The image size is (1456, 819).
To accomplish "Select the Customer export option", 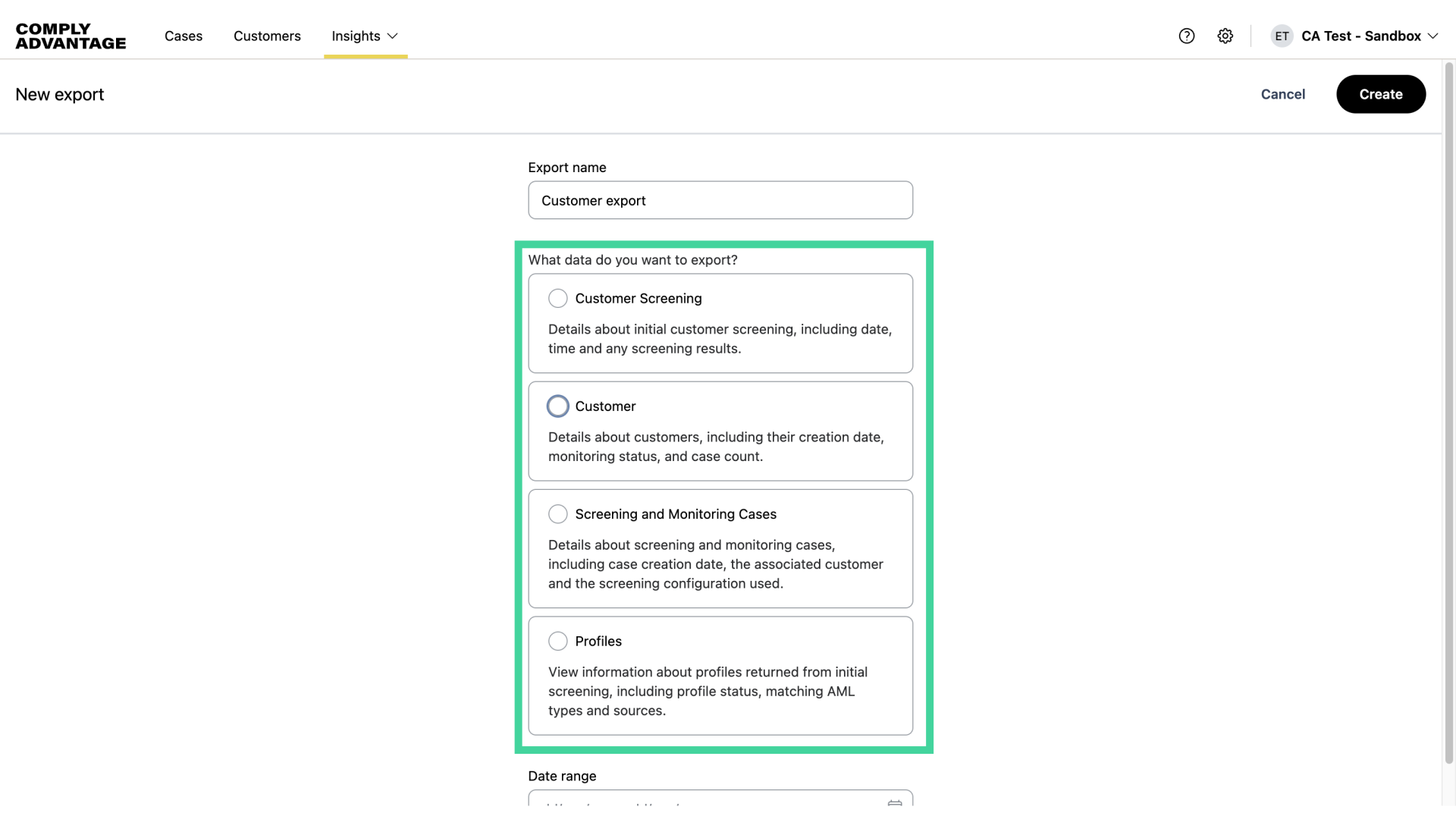I will [x=557, y=406].
